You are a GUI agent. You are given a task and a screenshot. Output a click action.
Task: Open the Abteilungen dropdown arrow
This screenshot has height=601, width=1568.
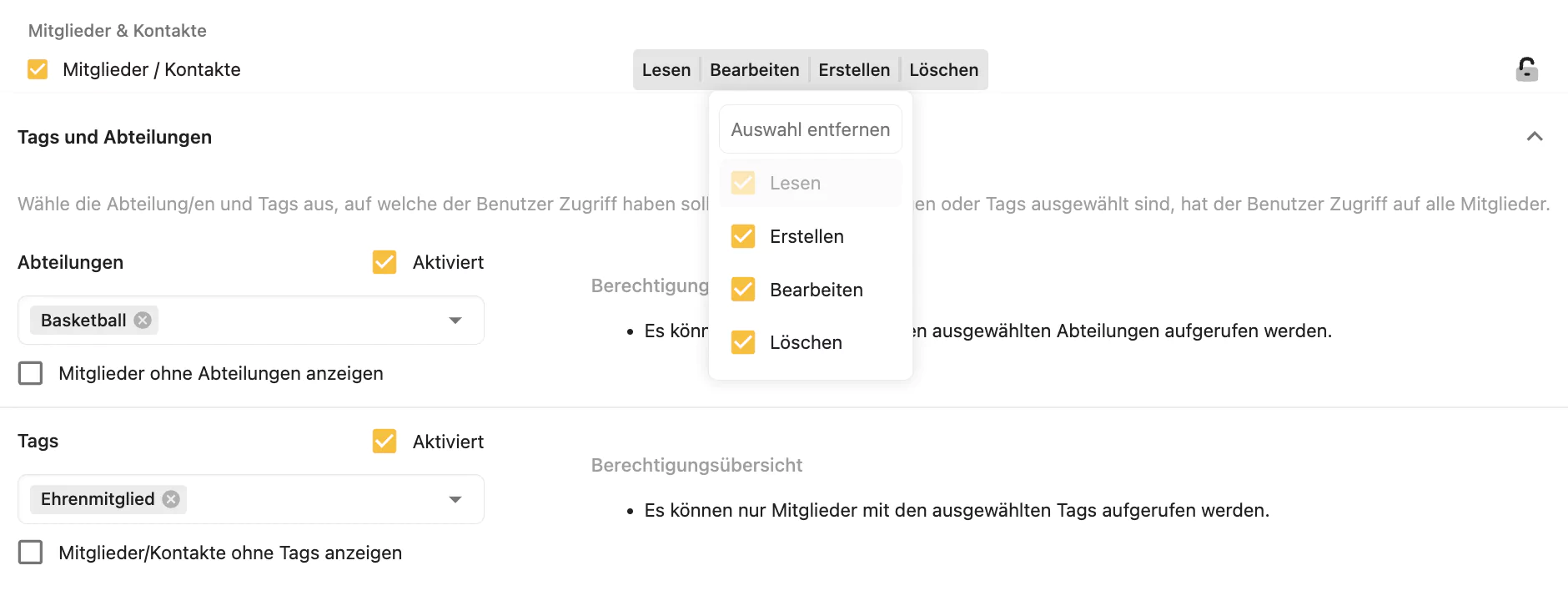(x=455, y=321)
